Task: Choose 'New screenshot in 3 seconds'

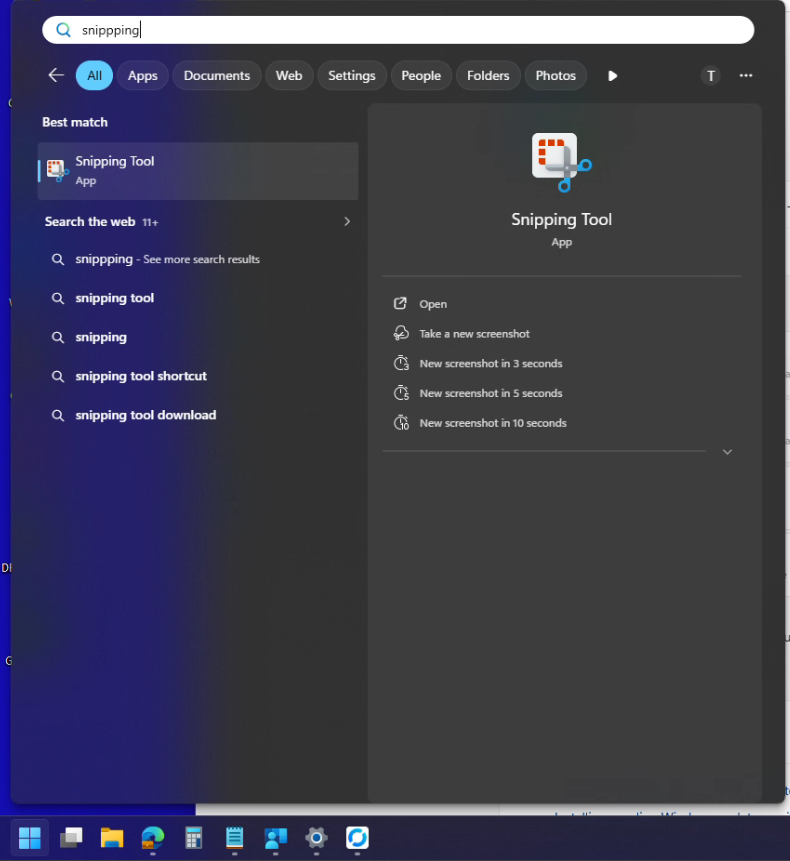Action: click(x=491, y=364)
